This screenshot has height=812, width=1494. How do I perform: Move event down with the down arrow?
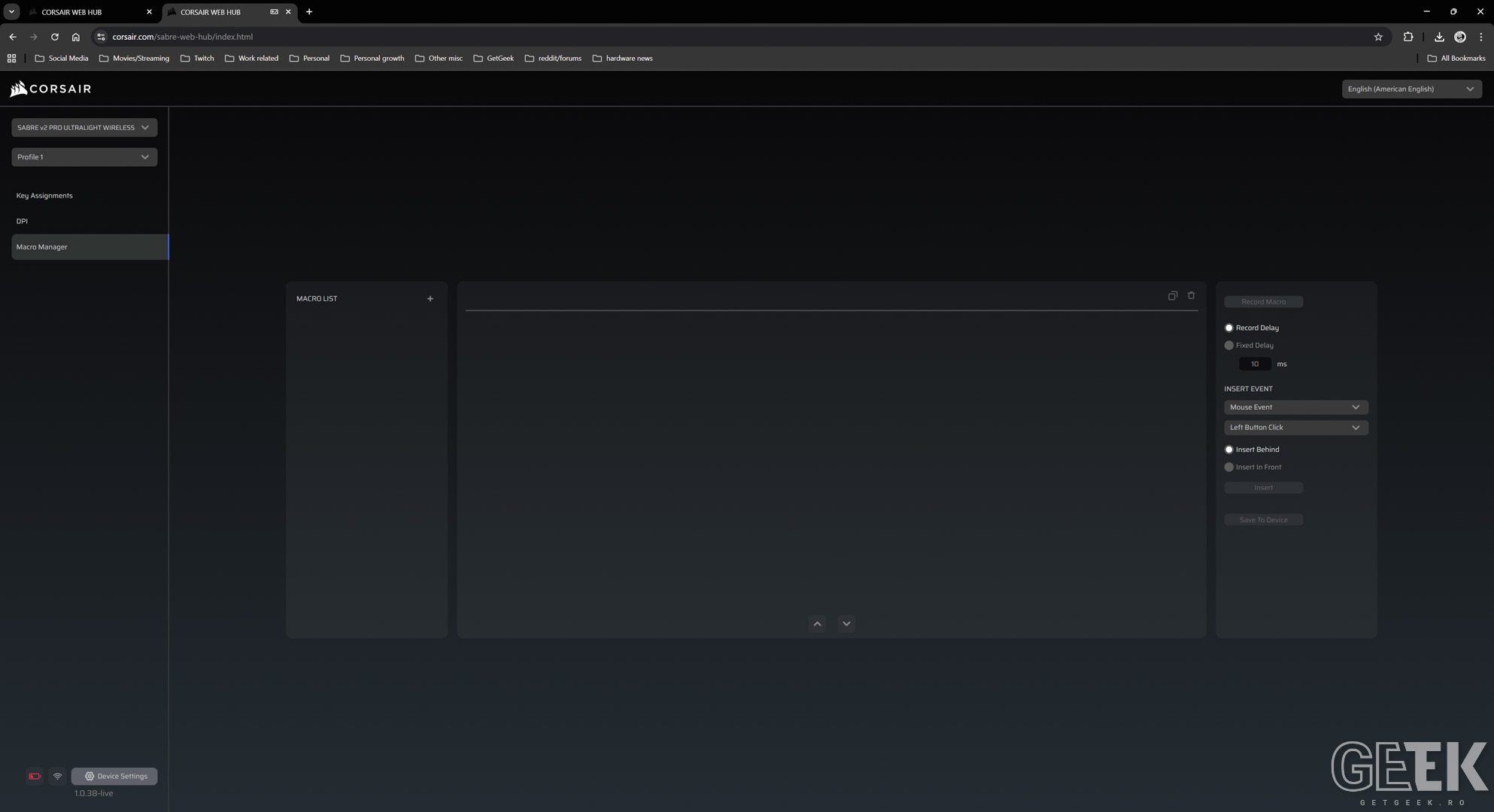point(846,623)
